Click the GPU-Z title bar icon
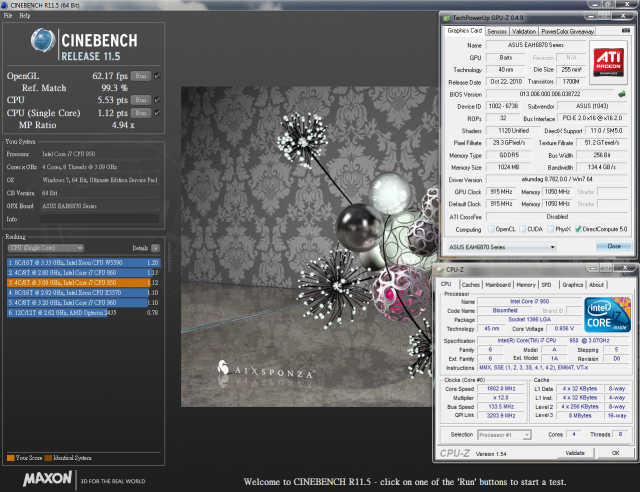This screenshot has width=640, height=492. tap(447, 18)
